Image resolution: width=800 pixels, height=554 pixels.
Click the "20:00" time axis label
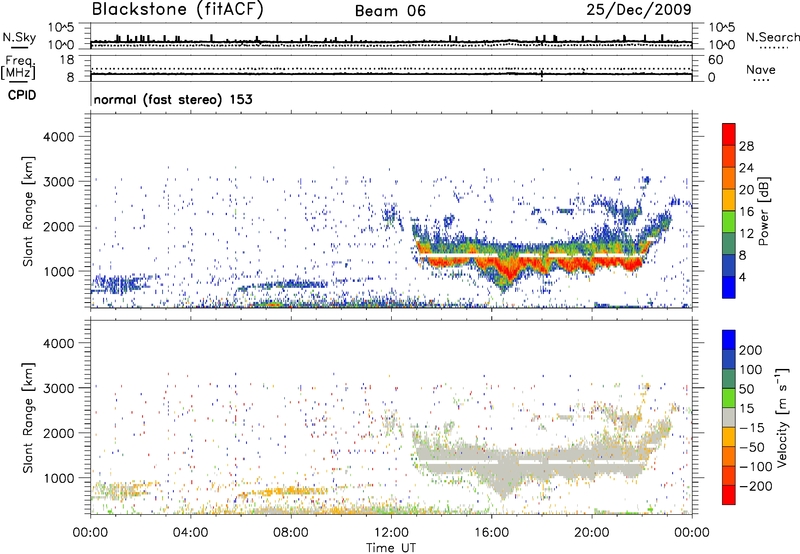(x=591, y=533)
